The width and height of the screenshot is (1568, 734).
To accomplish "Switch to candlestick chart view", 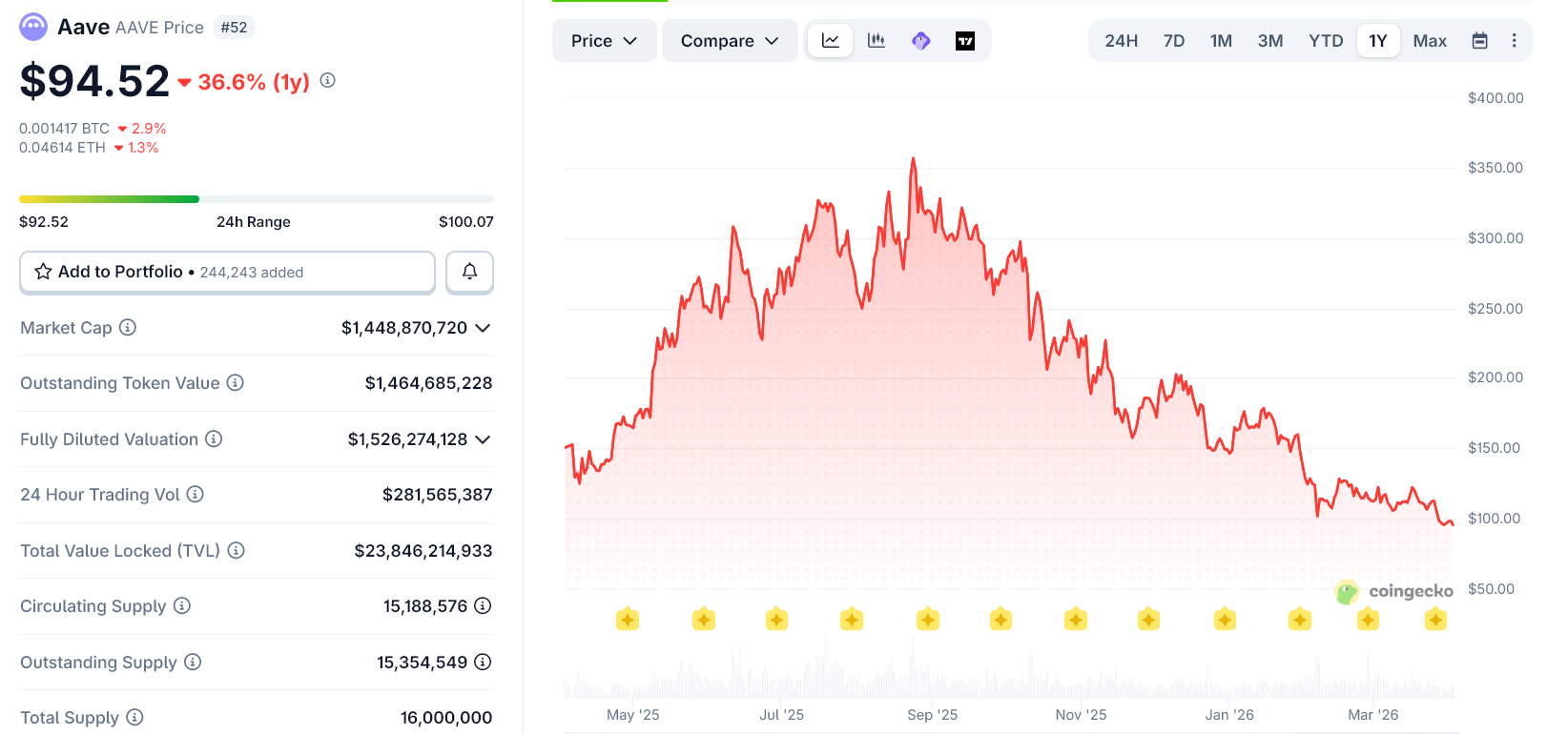I will (877, 41).
